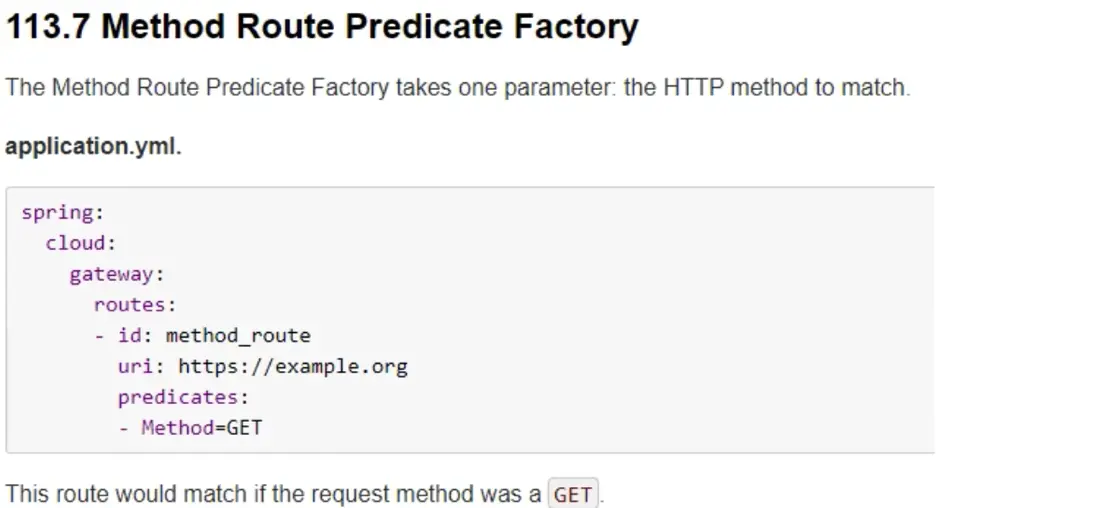The width and height of the screenshot is (1094, 508).
Task: Click the inline GET code badge
Action: click(x=573, y=494)
